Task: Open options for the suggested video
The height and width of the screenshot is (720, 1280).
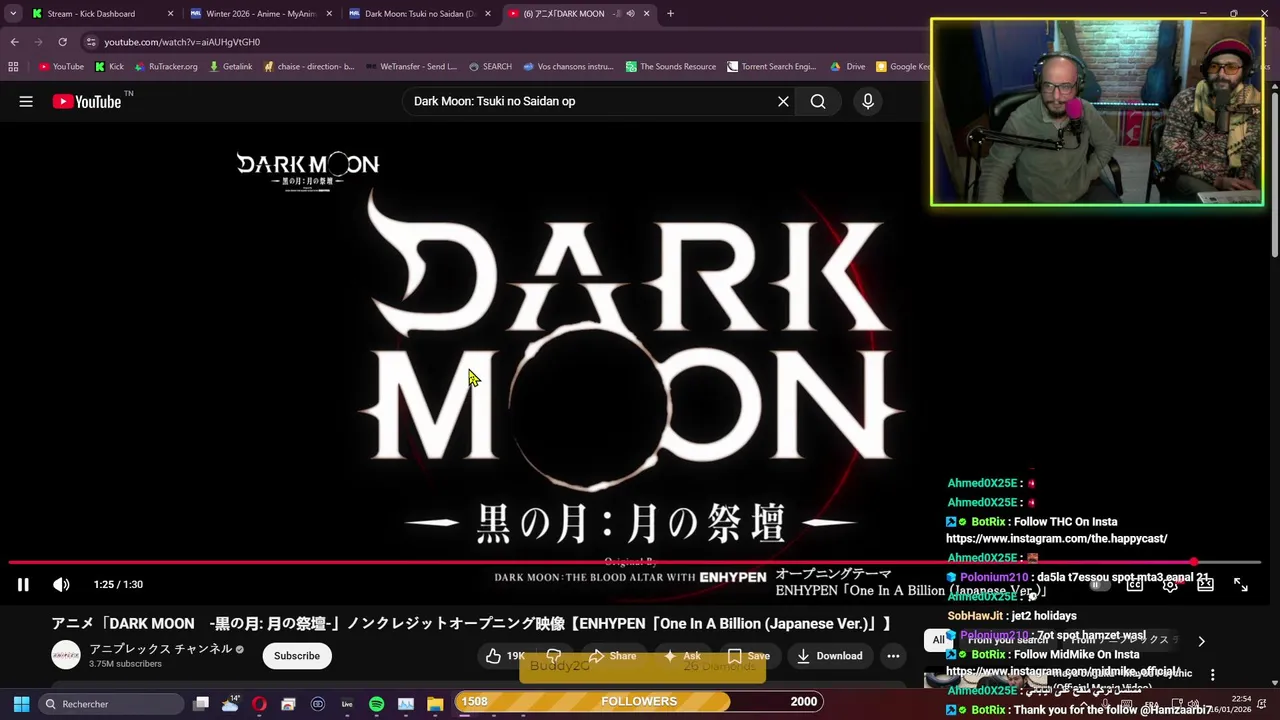Action: [1212, 675]
